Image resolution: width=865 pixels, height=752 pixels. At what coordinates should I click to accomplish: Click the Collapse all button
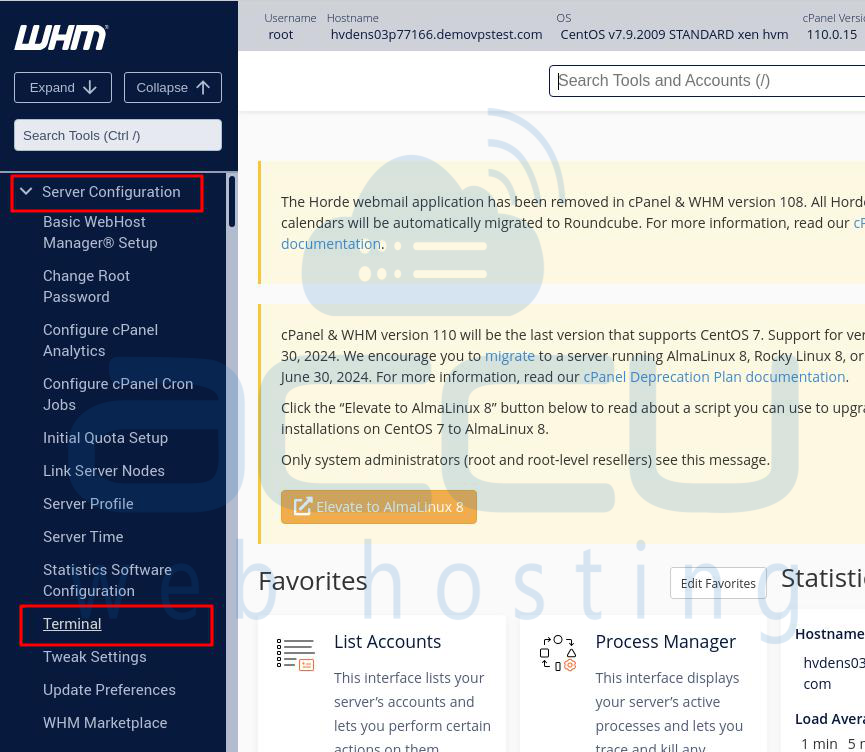173,87
